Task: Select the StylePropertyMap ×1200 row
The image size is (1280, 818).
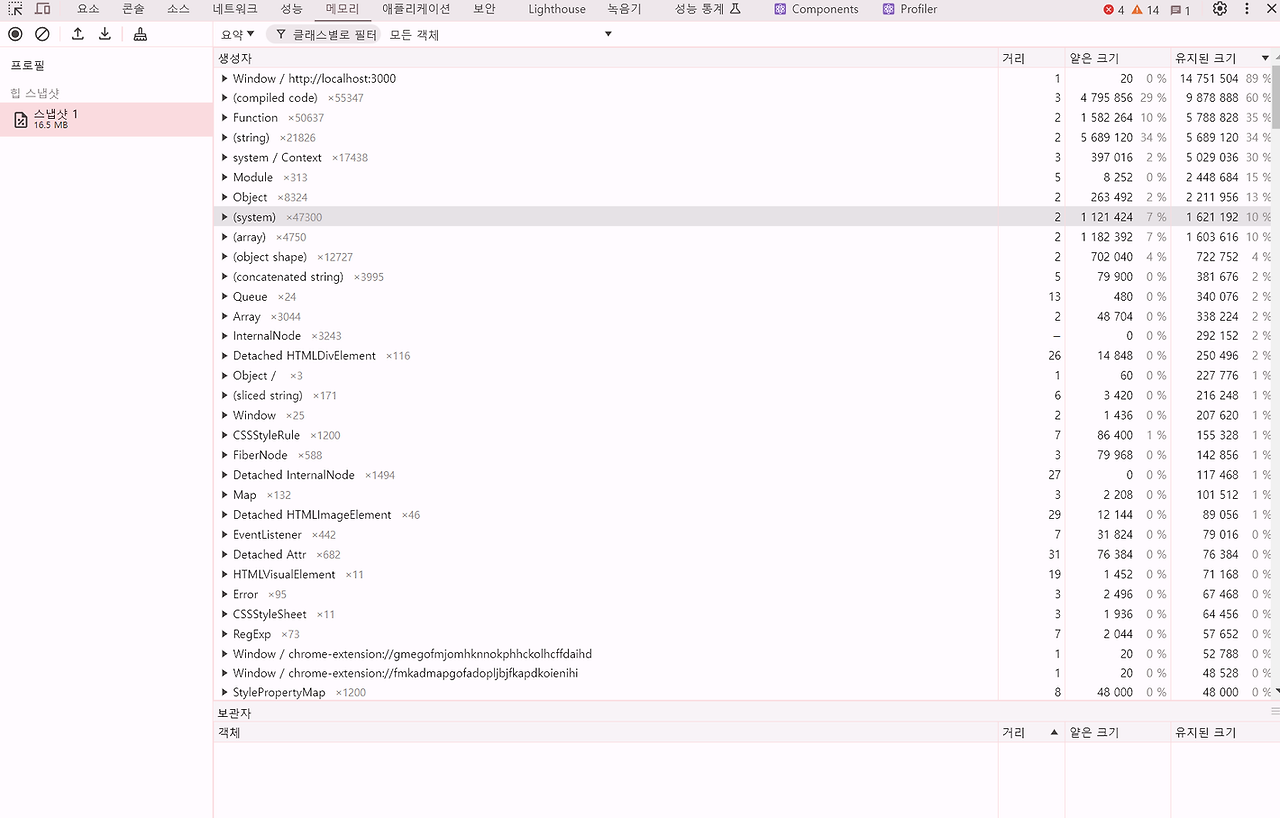Action: pyautogui.click(x=743, y=692)
